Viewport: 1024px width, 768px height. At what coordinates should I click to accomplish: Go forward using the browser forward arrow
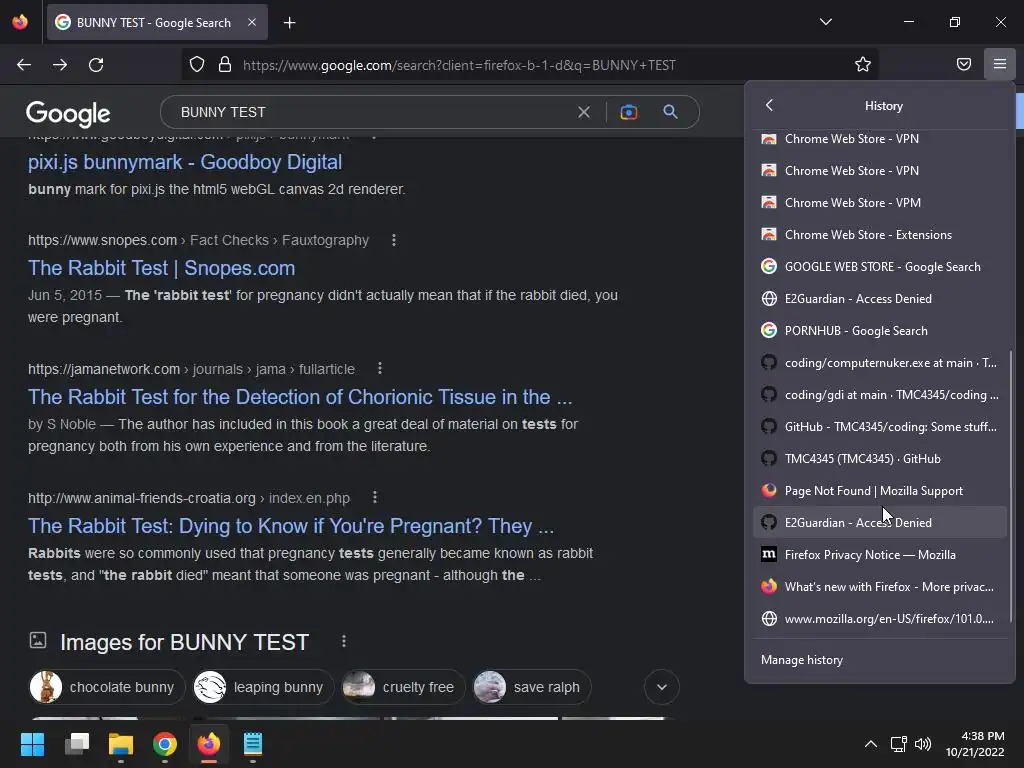click(60, 65)
